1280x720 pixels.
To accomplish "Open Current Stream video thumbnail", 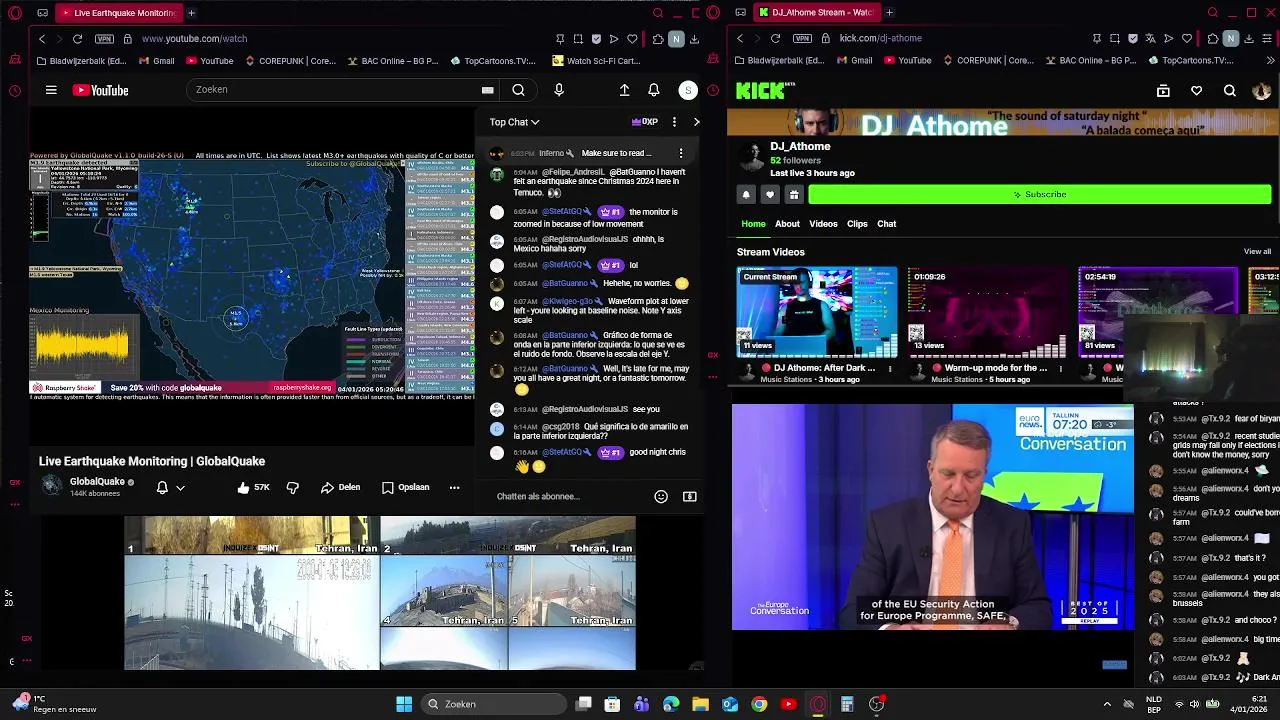I will click(x=817, y=312).
